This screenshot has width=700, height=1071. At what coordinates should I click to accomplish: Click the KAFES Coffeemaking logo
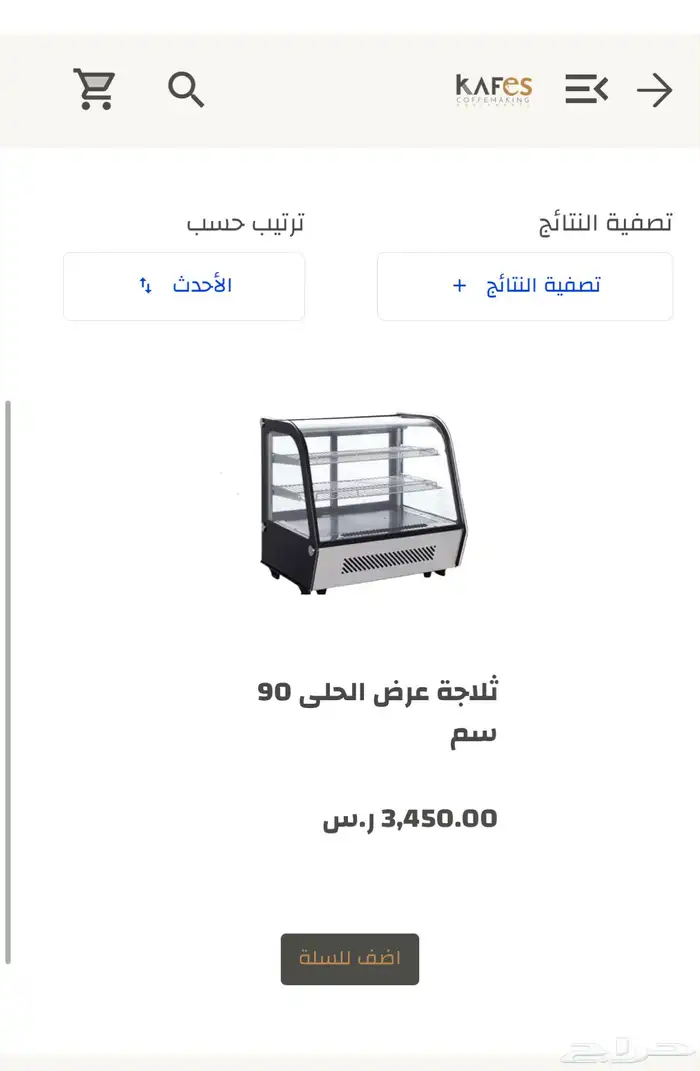[492, 90]
